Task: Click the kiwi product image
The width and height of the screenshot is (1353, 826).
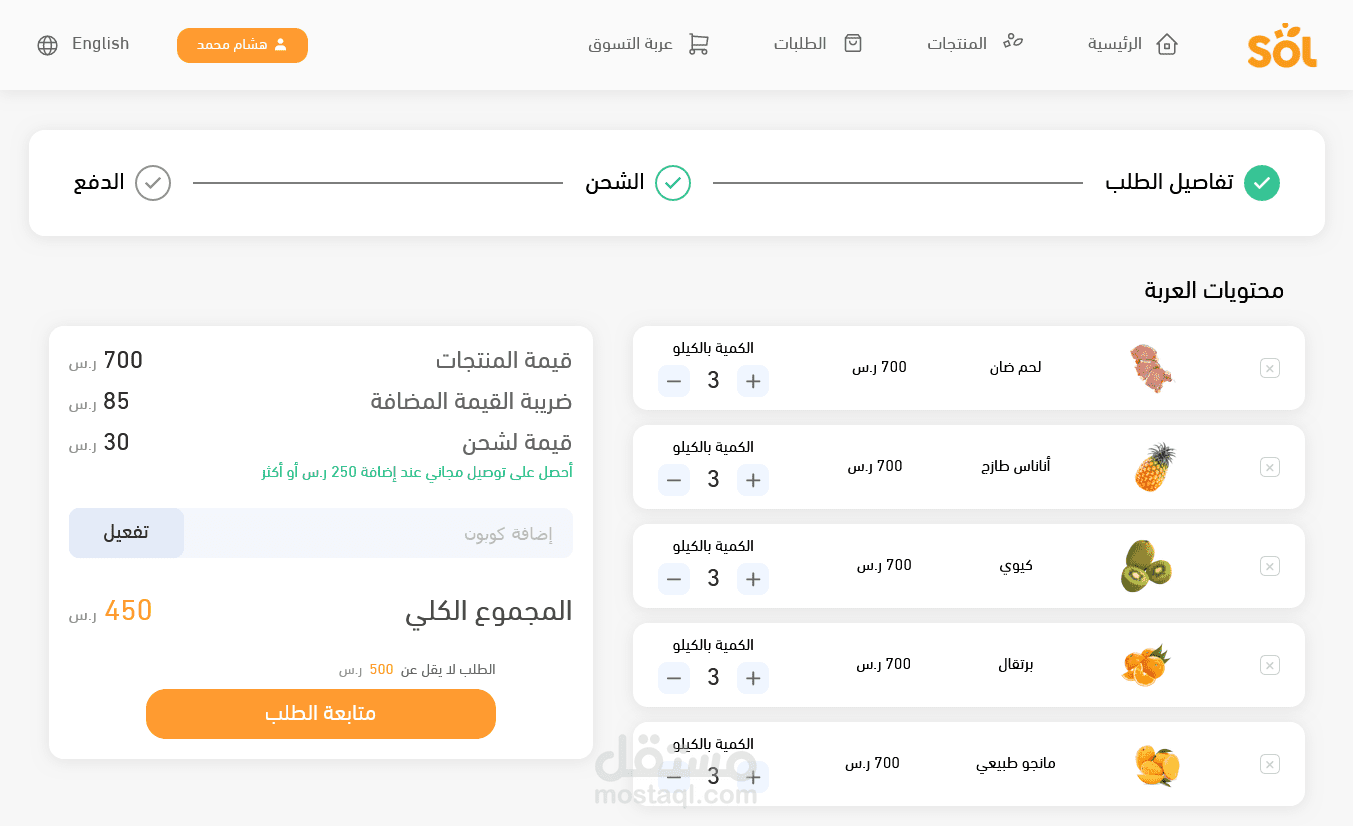Action: click(x=1146, y=566)
